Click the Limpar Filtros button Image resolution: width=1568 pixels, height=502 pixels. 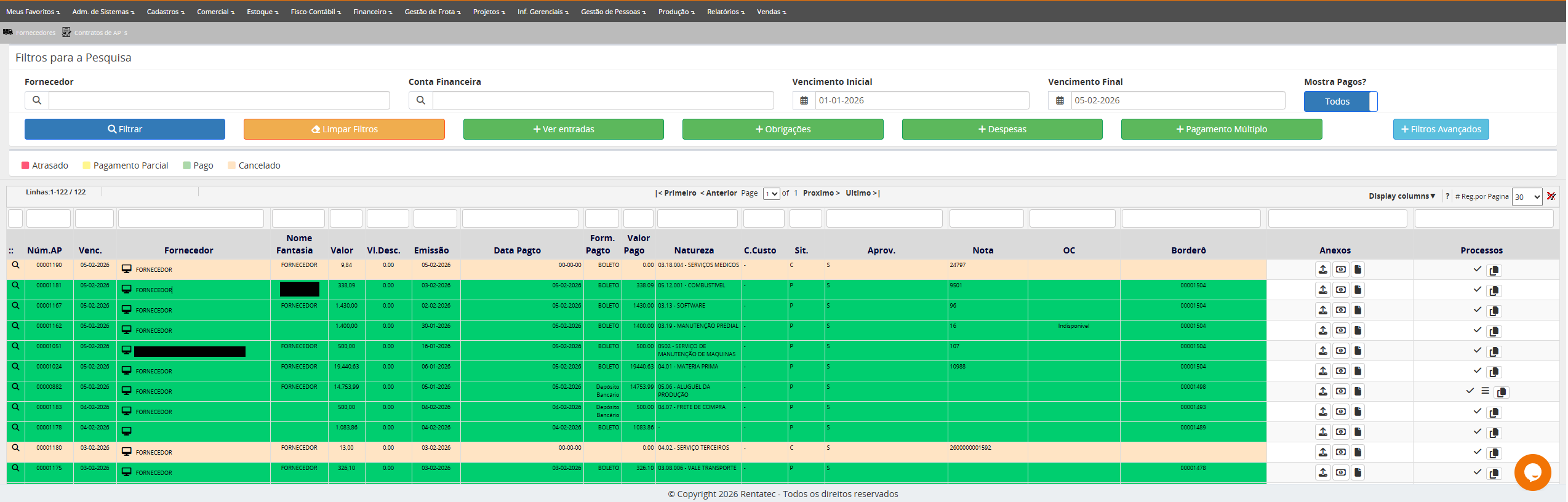(344, 129)
